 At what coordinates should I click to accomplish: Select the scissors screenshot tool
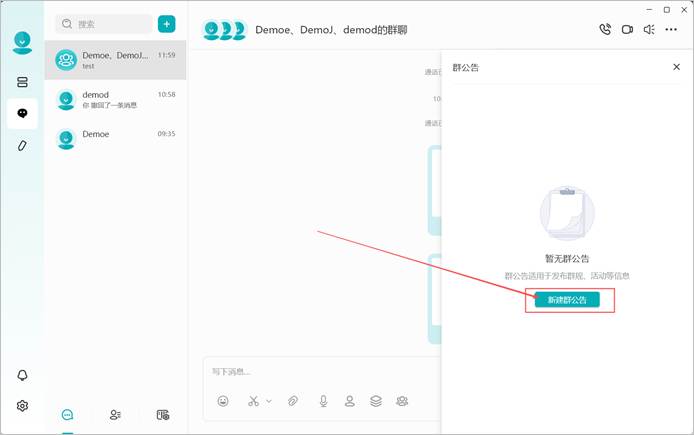point(253,401)
